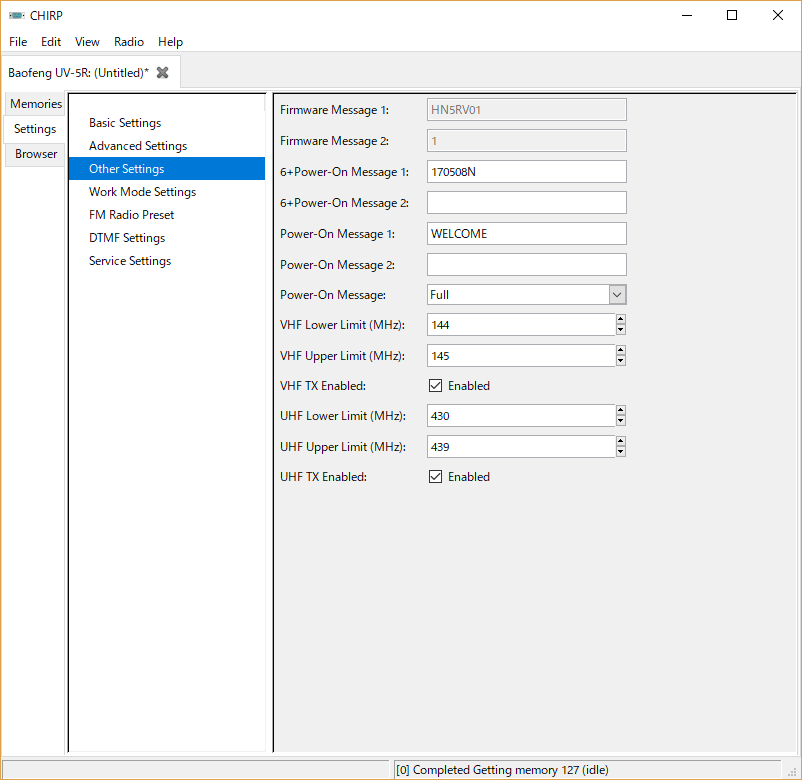Select FM Radio Preset in the list
The height and width of the screenshot is (780, 802).
click(131, 215)
